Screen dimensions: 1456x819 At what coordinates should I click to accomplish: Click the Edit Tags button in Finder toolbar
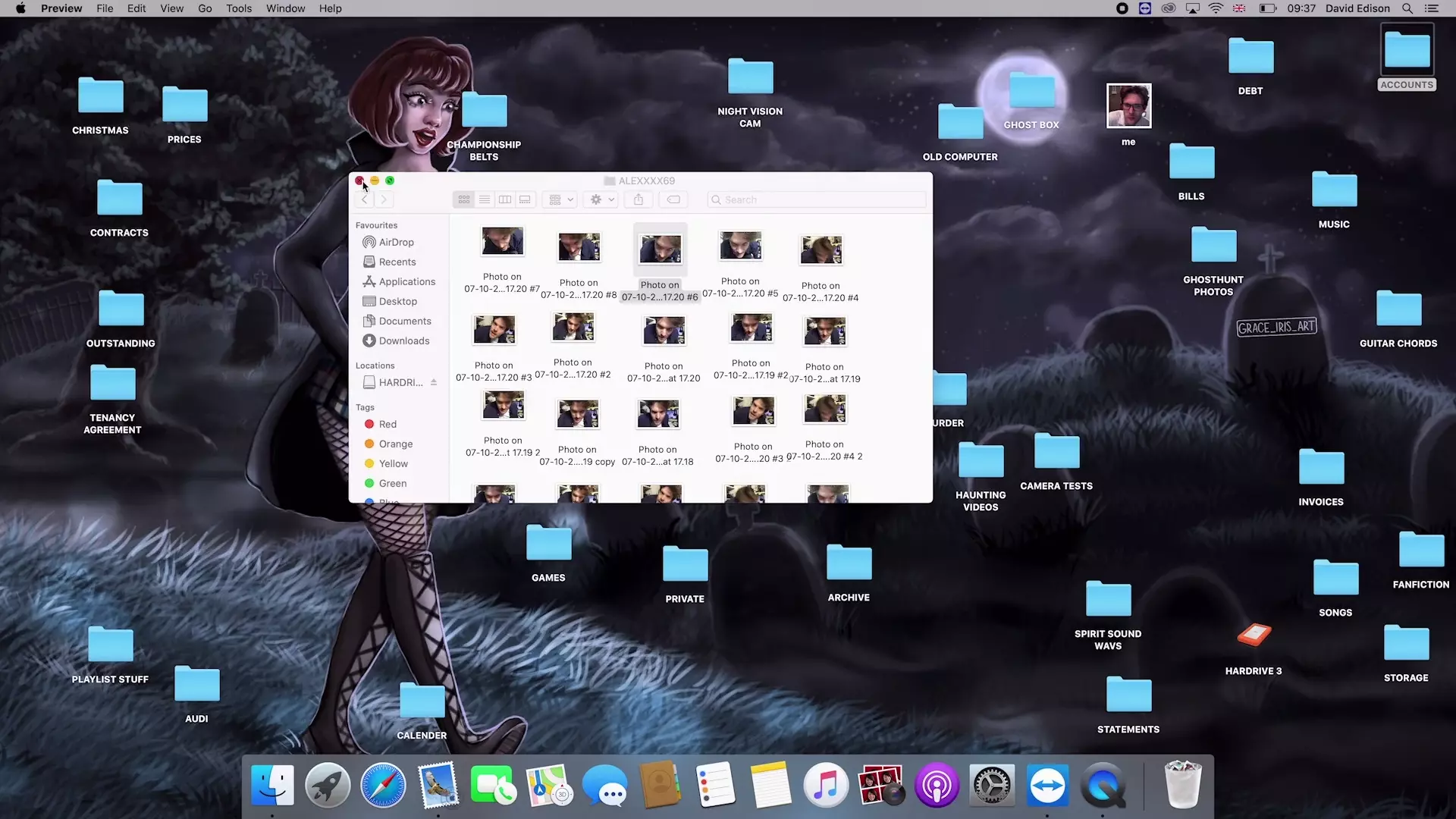(673, 199)
